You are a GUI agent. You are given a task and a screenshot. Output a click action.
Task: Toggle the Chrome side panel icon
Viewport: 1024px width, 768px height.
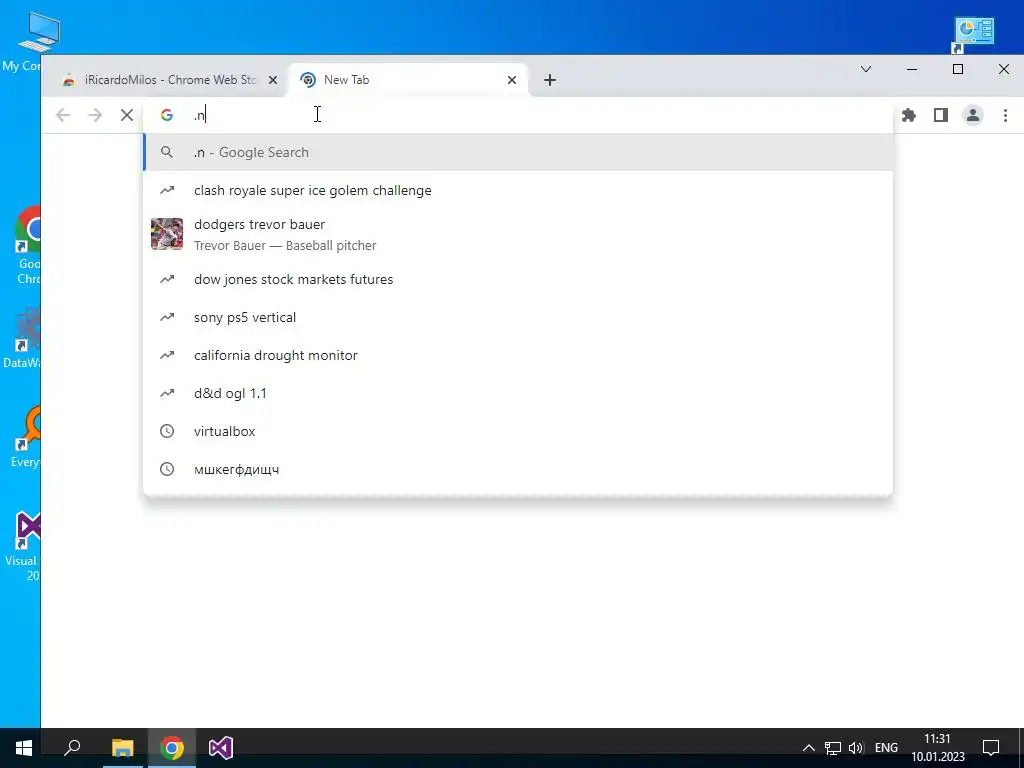[x=940, y=116]
